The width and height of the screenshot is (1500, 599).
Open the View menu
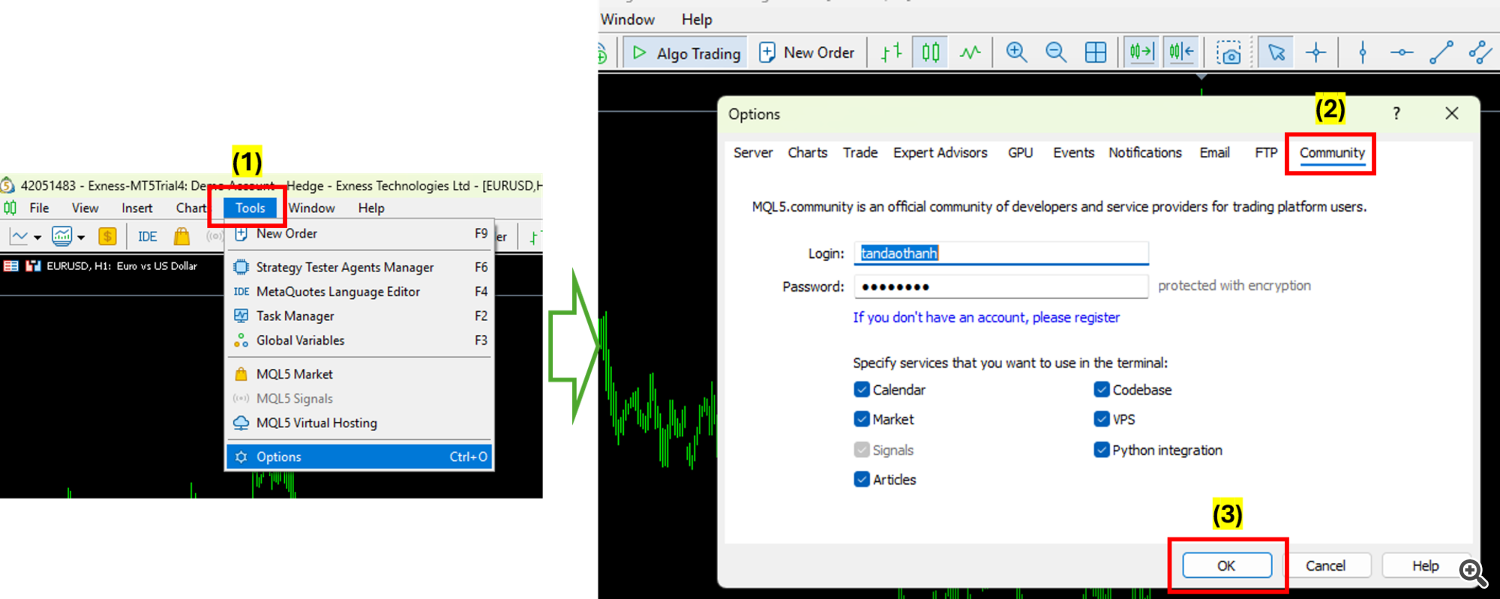coord(85,208)
